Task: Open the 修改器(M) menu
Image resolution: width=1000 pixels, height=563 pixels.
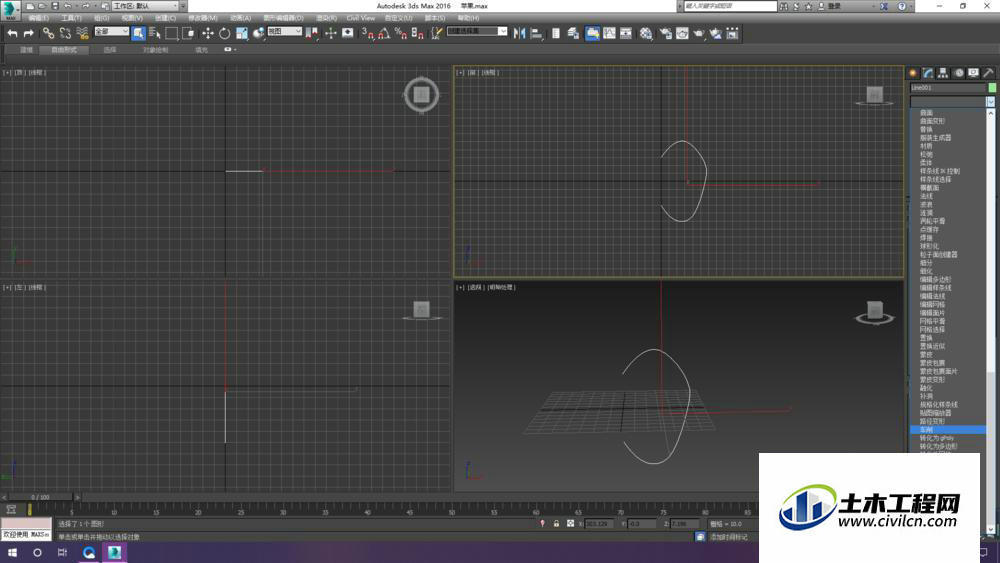Action: 203,18
